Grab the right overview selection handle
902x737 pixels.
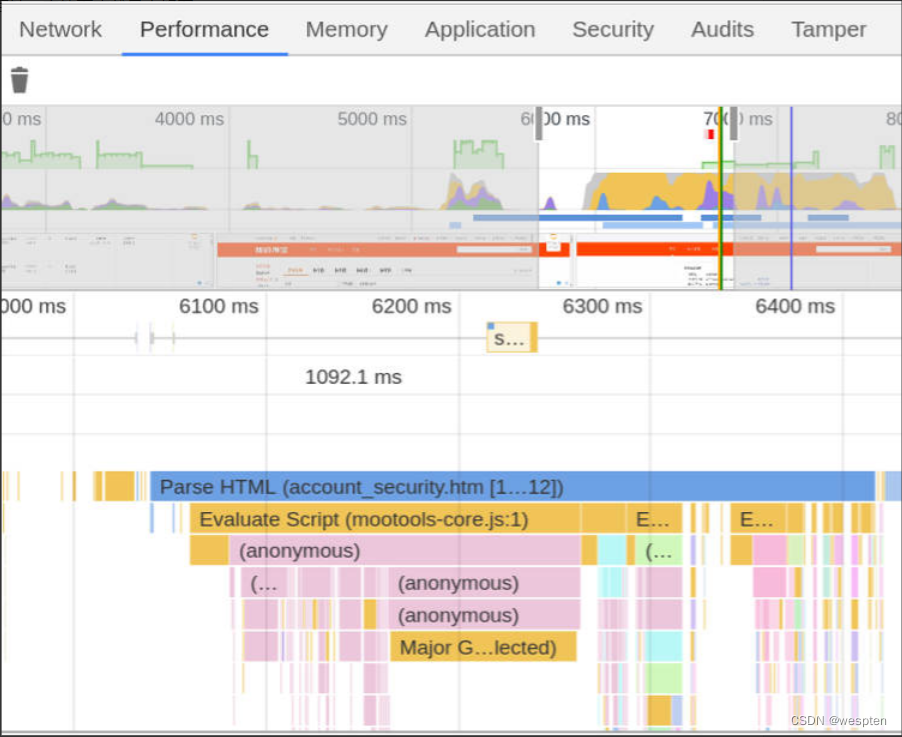pos(733,124)
